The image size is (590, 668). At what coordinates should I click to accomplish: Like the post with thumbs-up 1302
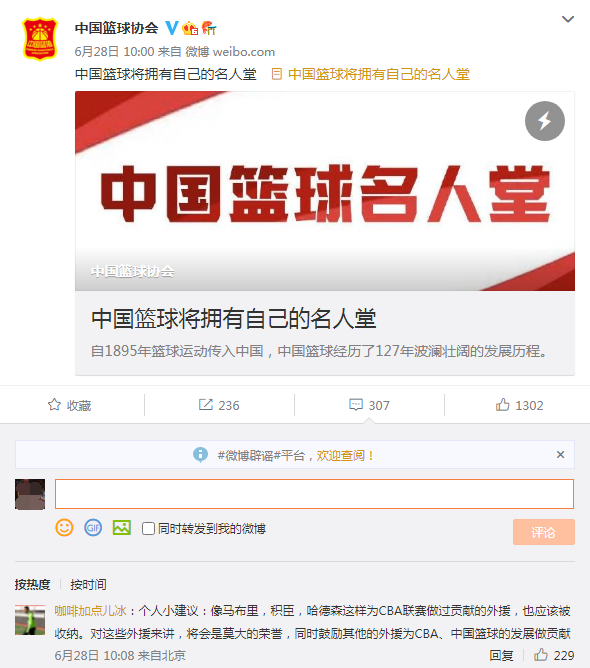click(519, 405)
